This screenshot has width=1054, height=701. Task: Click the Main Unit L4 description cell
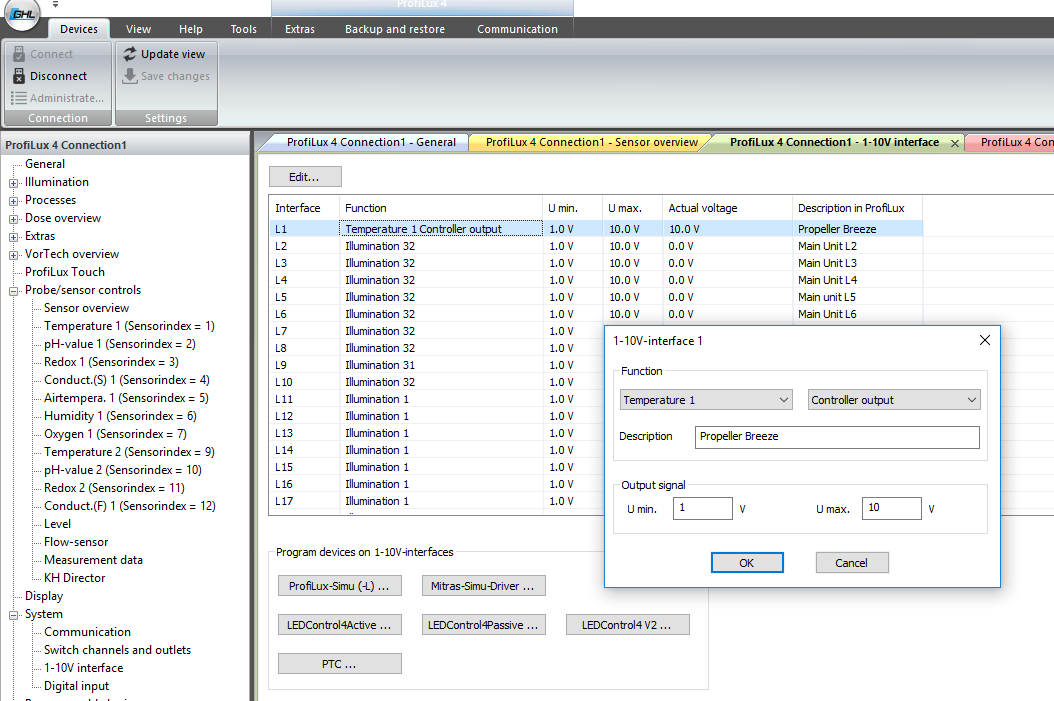tap(827, 280)
